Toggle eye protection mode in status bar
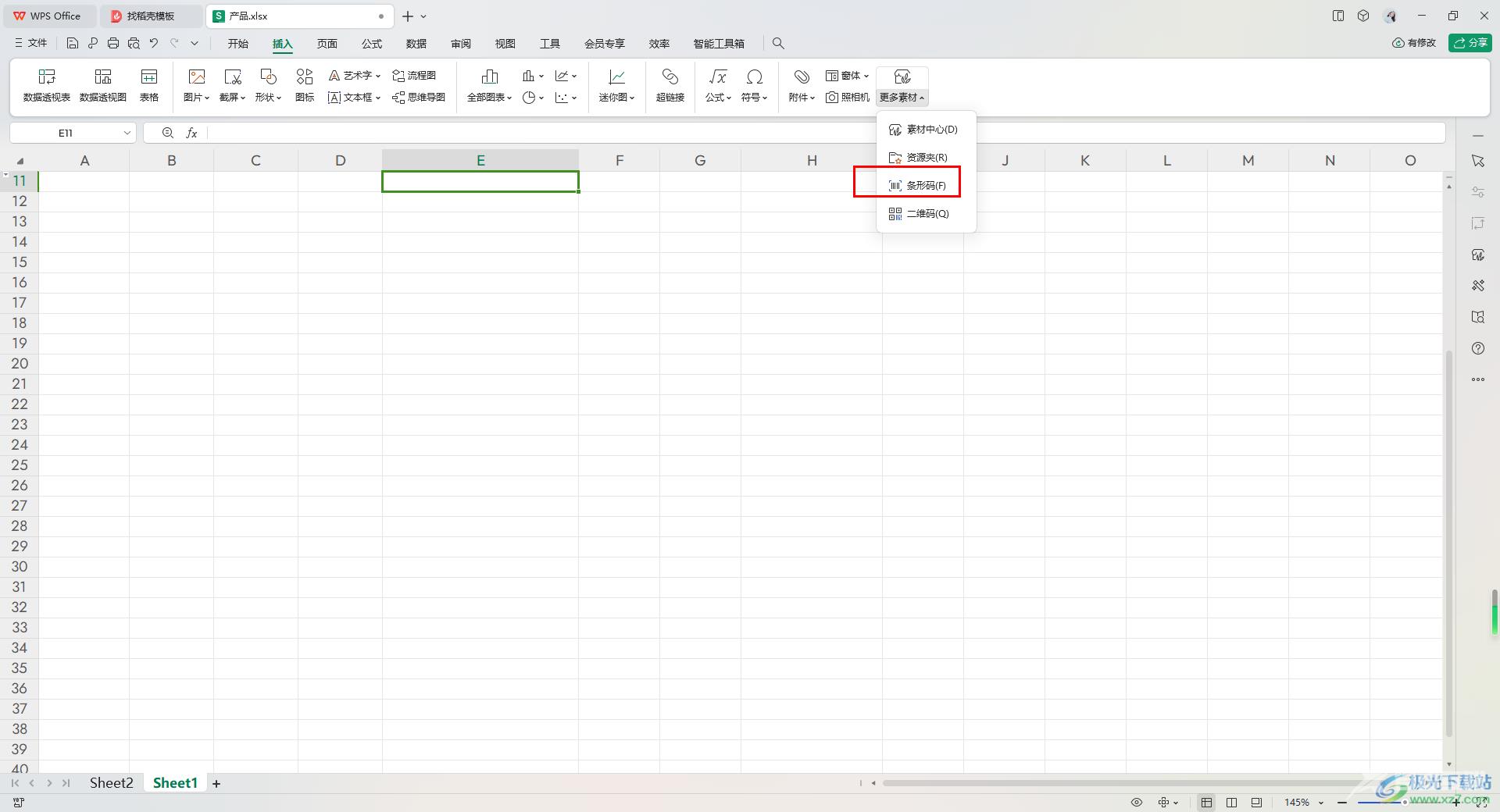The width and height of the screenshot is (1500, 812). (1137, 803)
